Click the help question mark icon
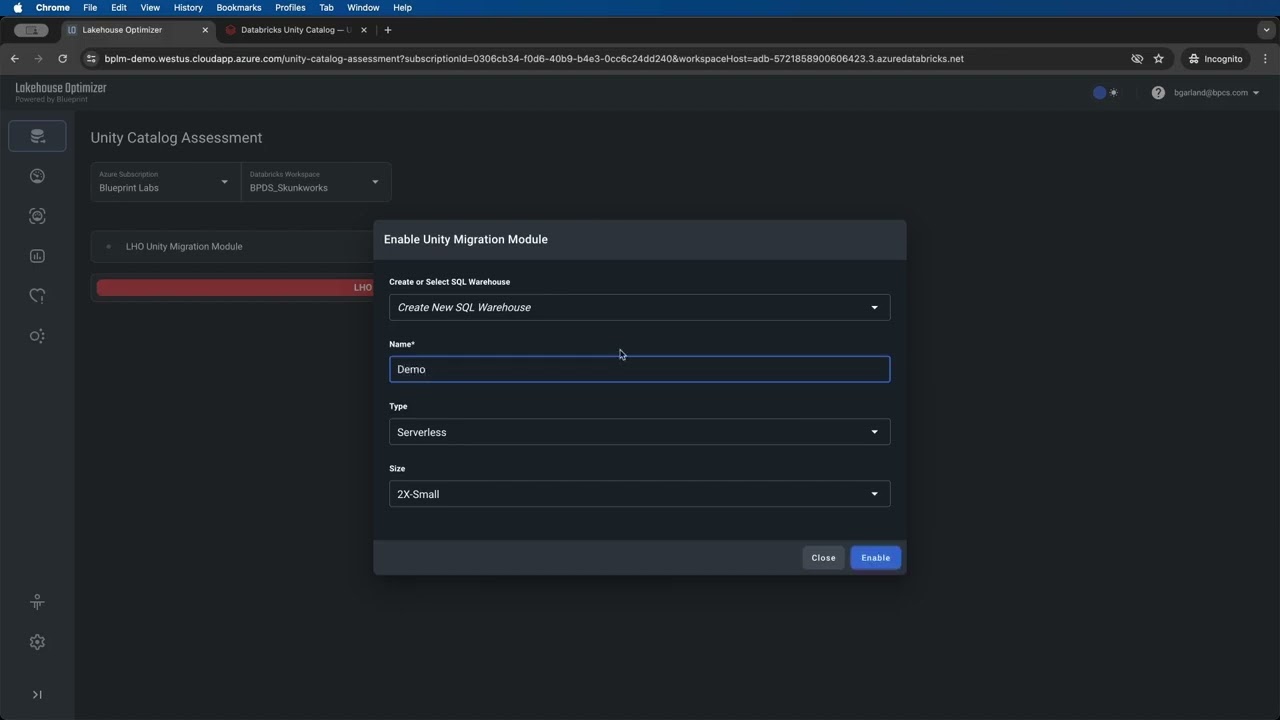Screen dimensions: 1280x720 tap(1158, 93)
